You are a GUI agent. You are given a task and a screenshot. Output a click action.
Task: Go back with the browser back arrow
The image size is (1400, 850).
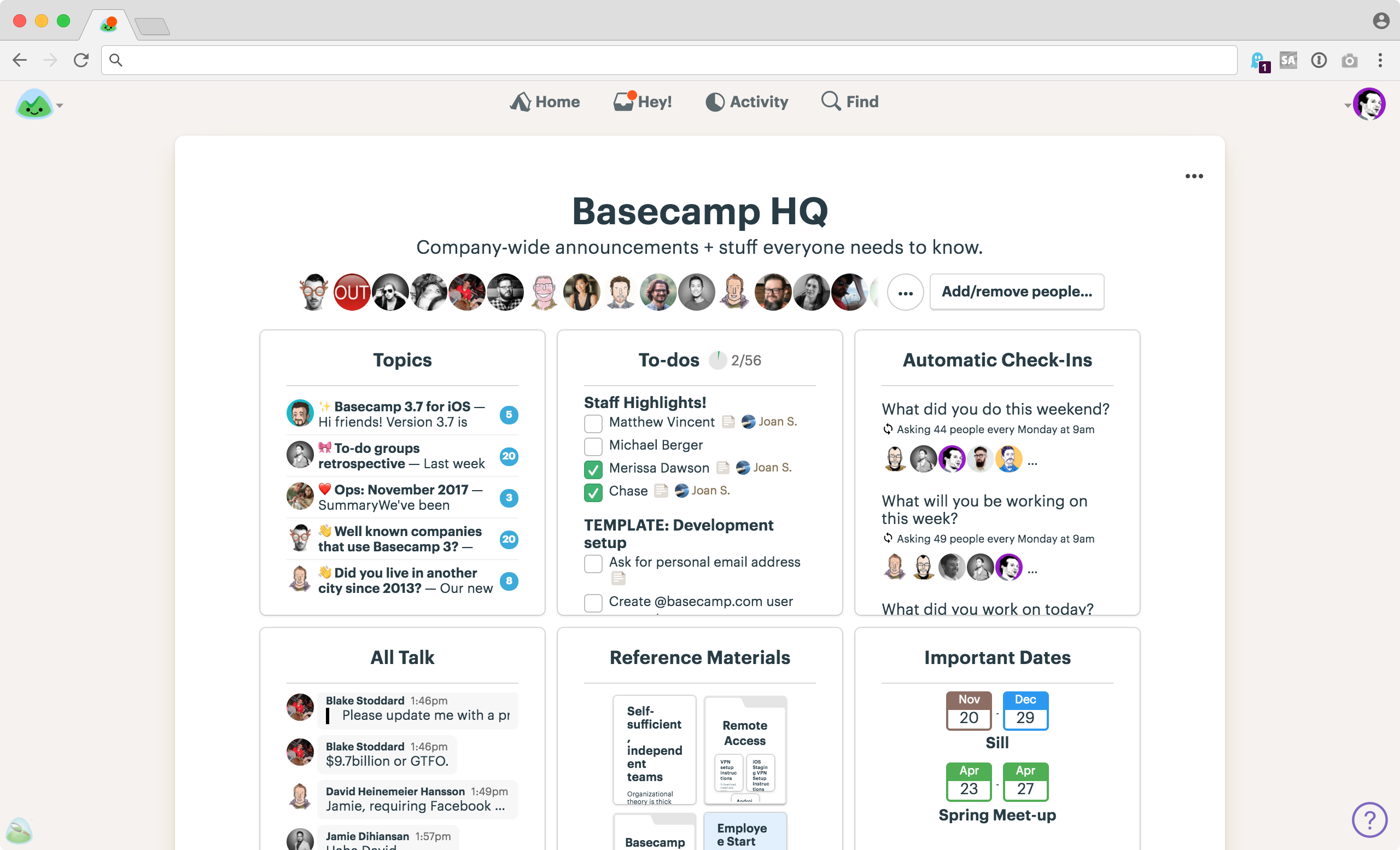point(20,60)
